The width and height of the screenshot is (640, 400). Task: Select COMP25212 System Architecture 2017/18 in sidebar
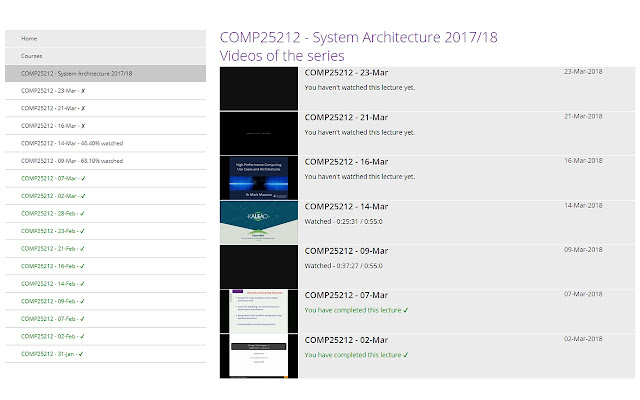[x=105, y=73]
